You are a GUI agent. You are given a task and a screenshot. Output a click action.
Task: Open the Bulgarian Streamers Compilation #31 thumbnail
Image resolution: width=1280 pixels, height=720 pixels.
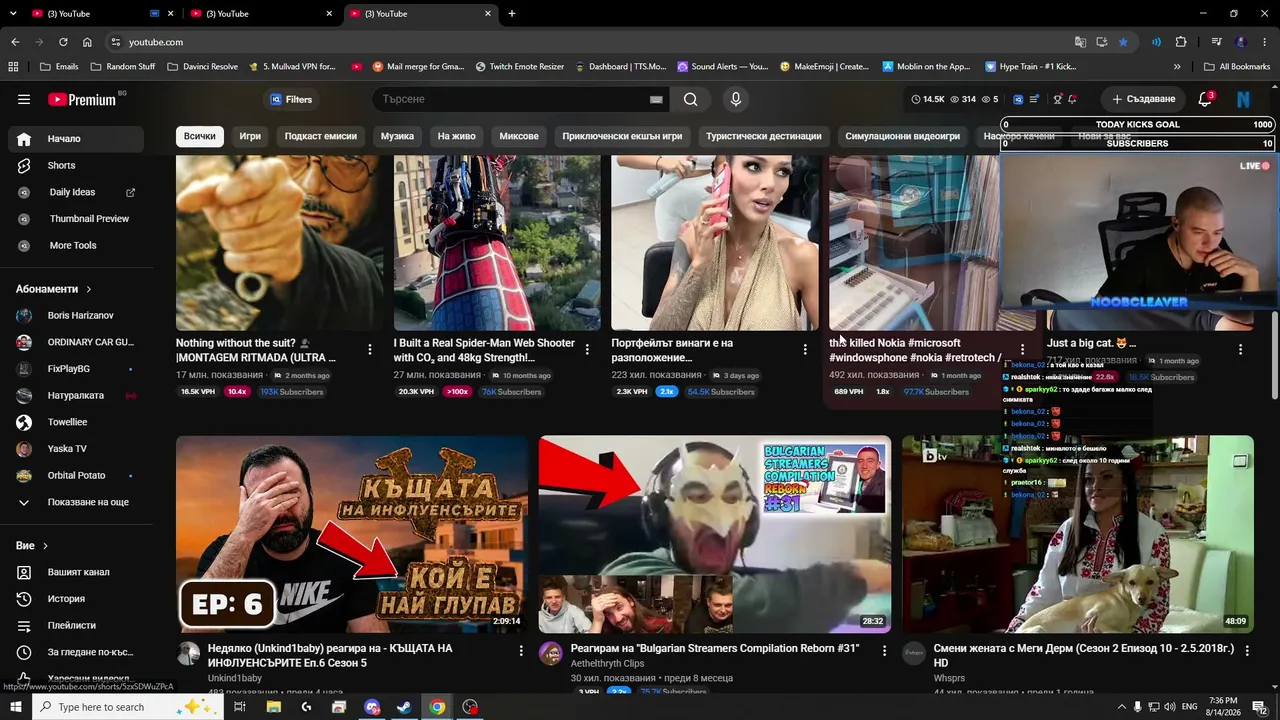pos(715,534)
